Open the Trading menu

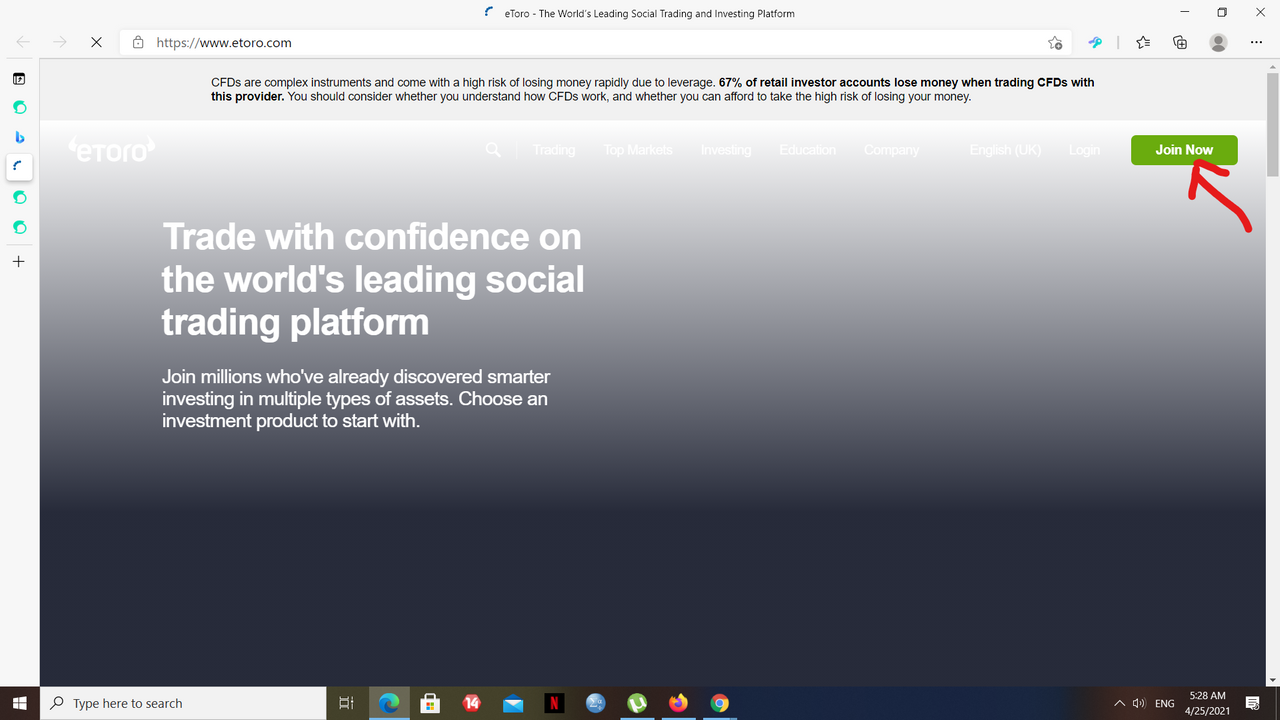tap(554, 150)
